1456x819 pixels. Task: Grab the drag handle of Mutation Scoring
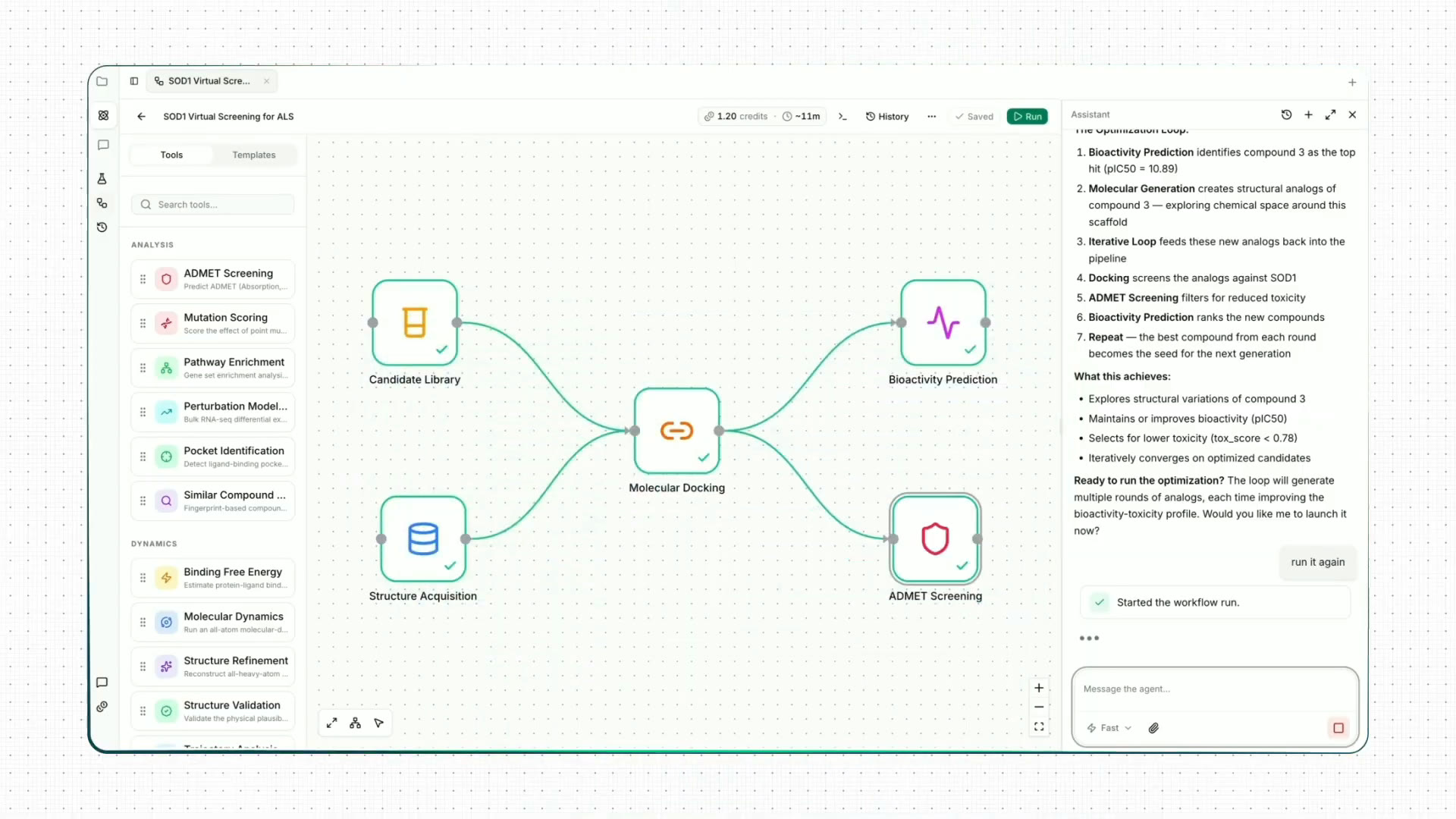[143, 323]
